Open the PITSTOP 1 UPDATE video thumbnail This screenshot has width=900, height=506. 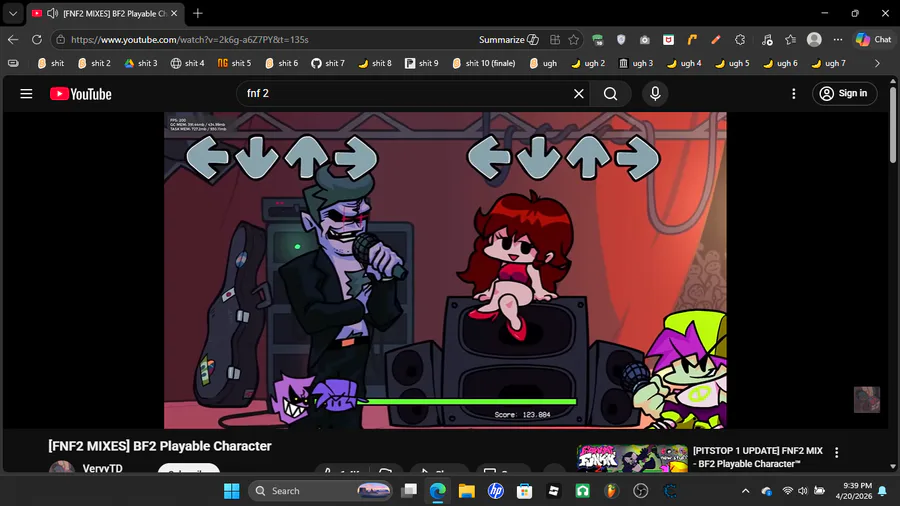[x=632, y=458]
